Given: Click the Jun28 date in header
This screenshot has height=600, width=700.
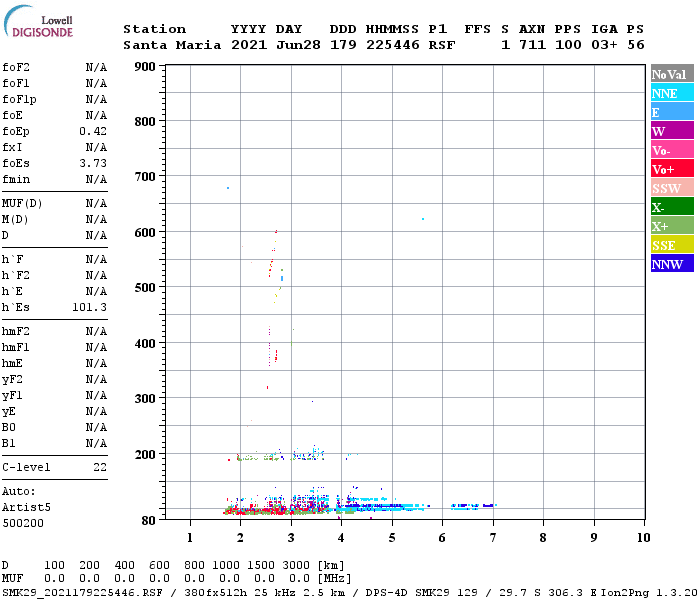Looking at the screenshot, I should [x=298, y=45].
